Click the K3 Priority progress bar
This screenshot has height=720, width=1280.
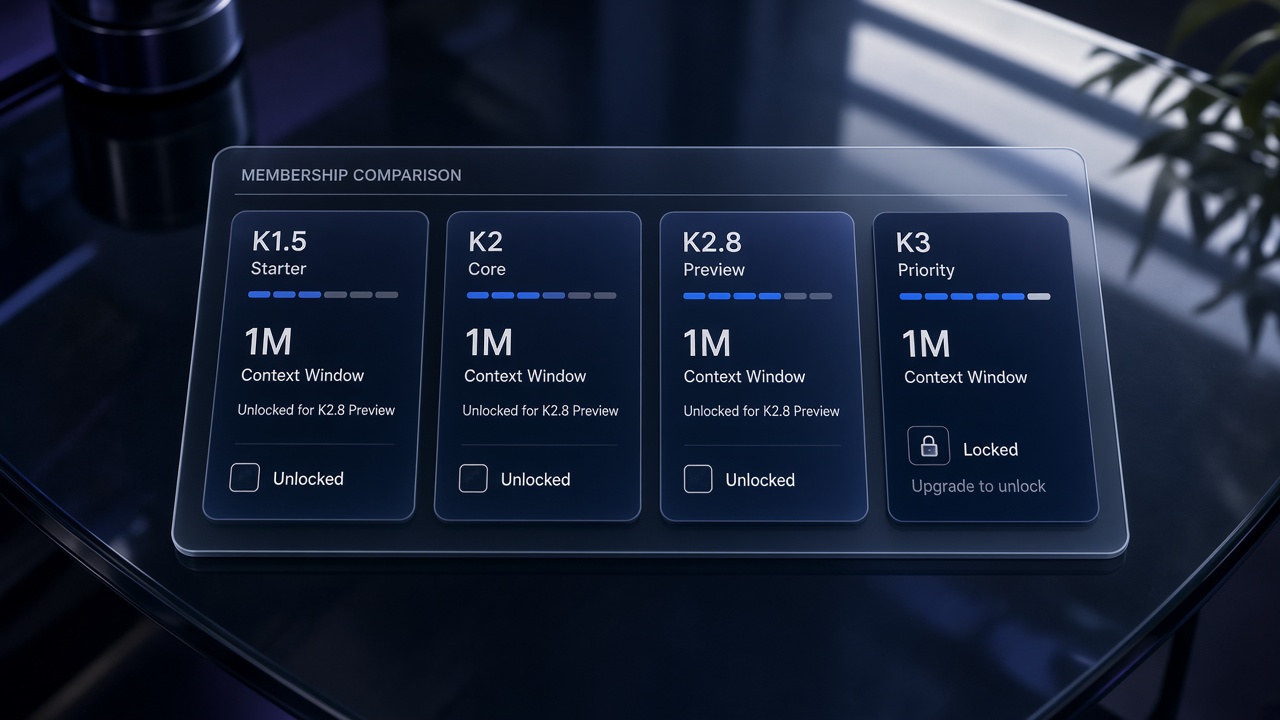975,297
